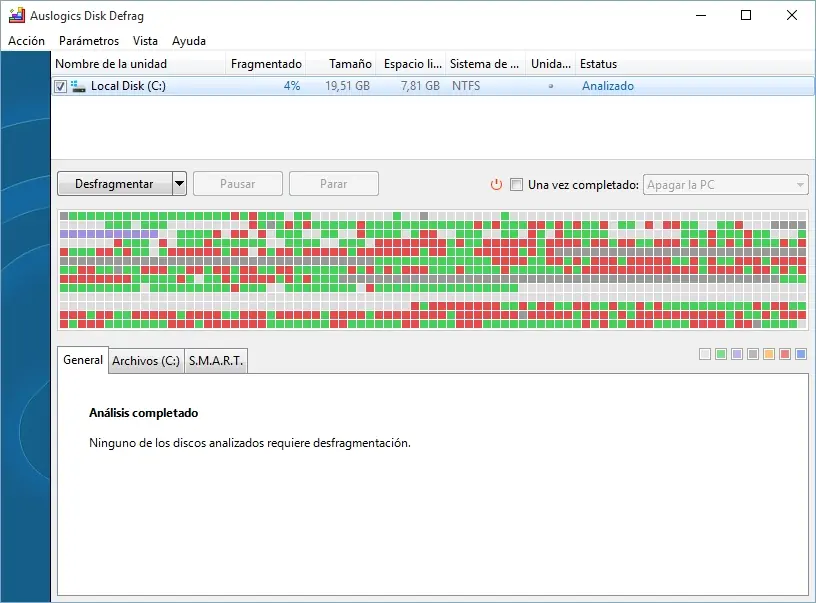Sort by 'Nombre de la unidad' column header
The image size is (816, 603).
coord(138,64)
